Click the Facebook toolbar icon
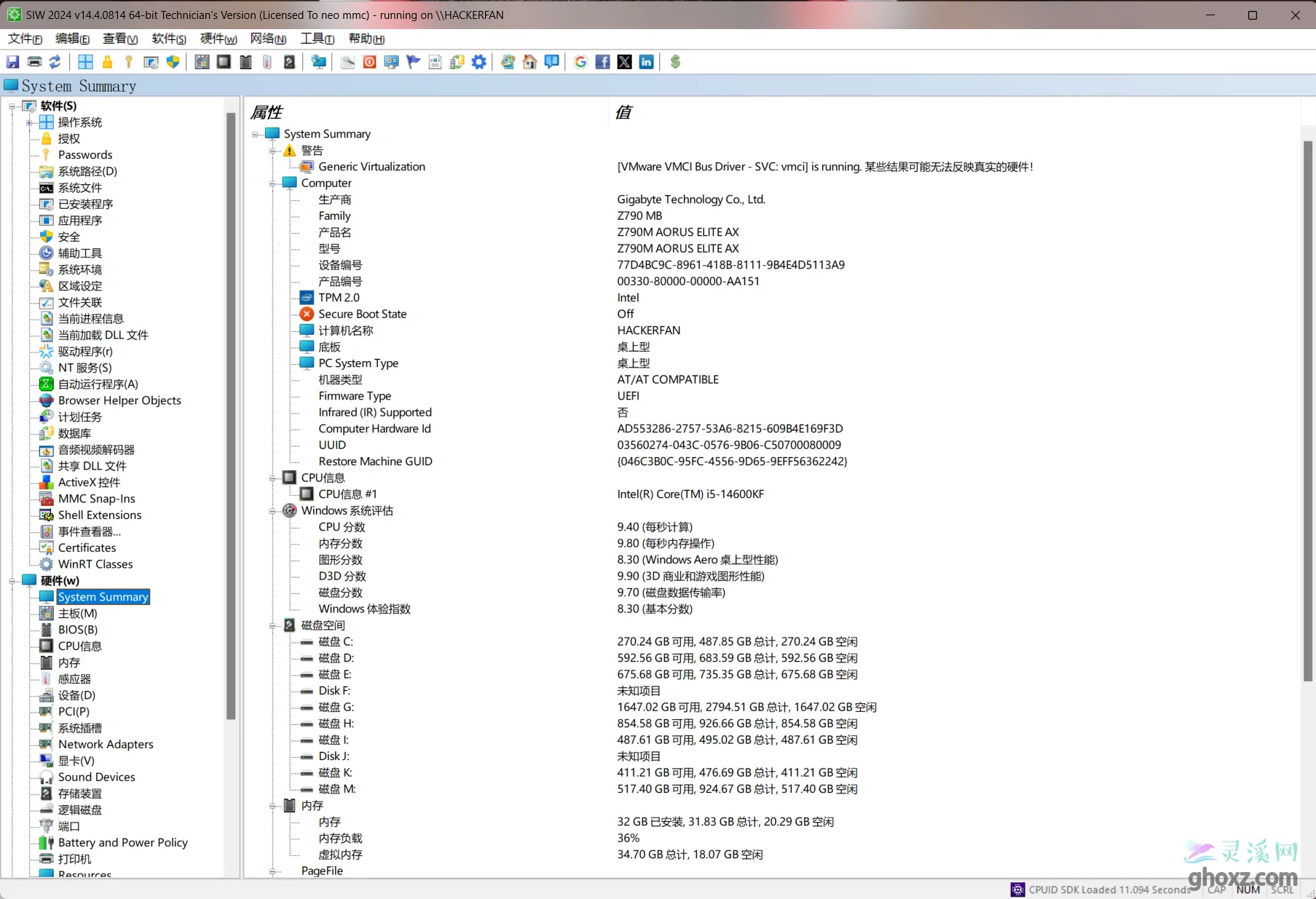This screenshot has width=1316, height=899. (602, 62)
